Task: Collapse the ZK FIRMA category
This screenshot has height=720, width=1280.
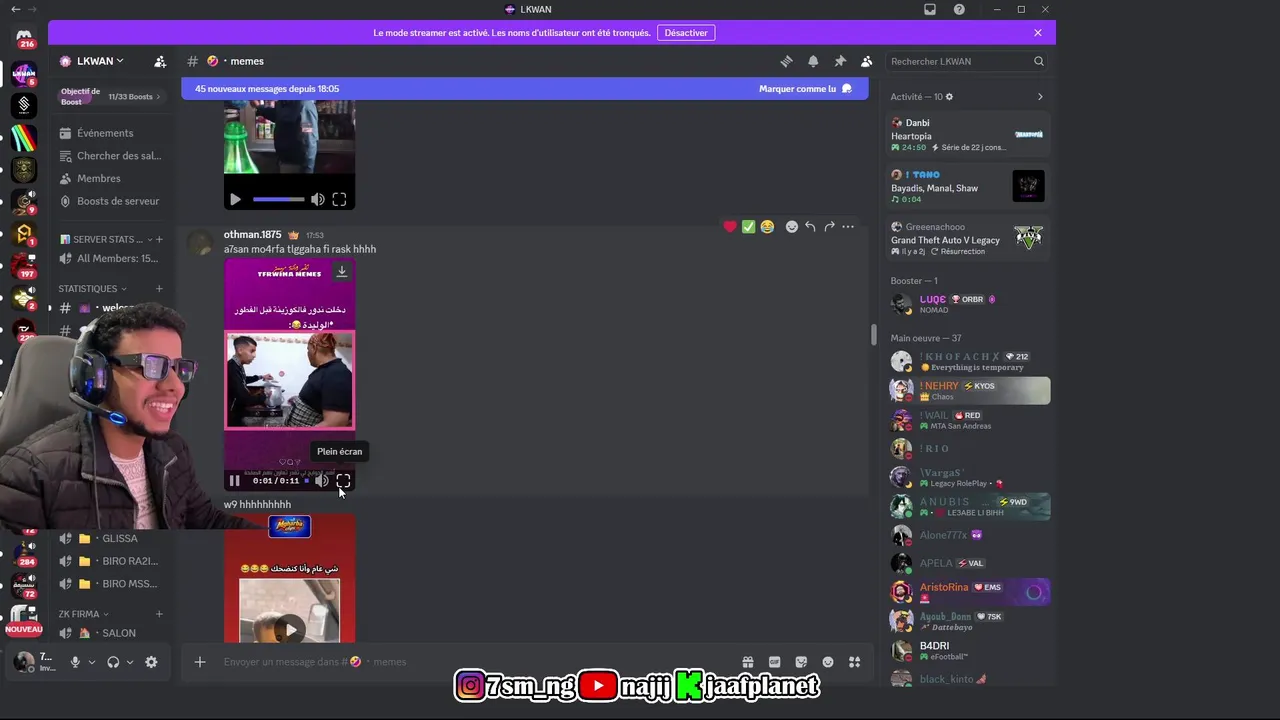Action: (x=84, y=614)
